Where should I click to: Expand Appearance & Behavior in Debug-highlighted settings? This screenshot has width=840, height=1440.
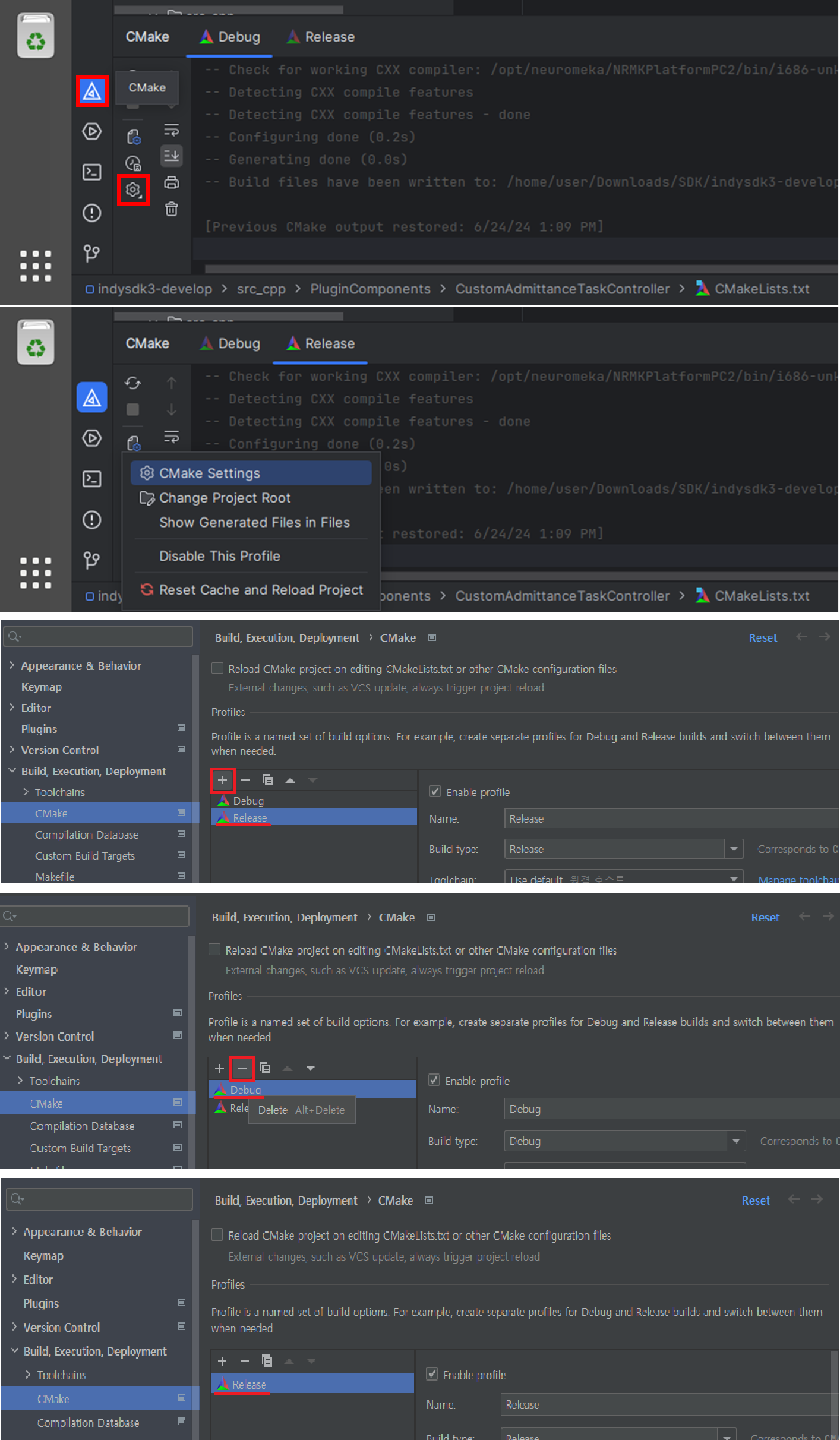click(7, 946)
